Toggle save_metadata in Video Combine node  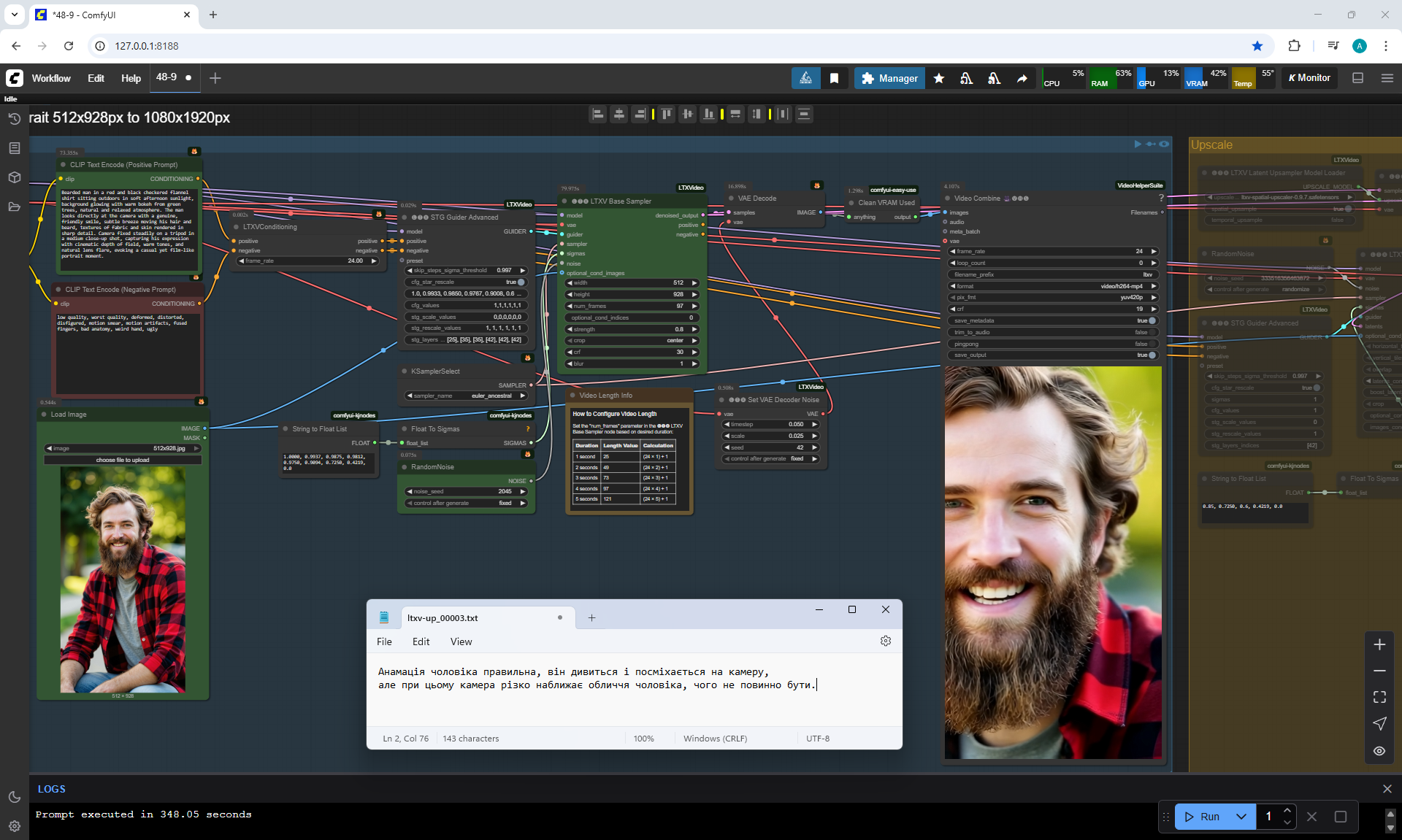click(1152, 320)
